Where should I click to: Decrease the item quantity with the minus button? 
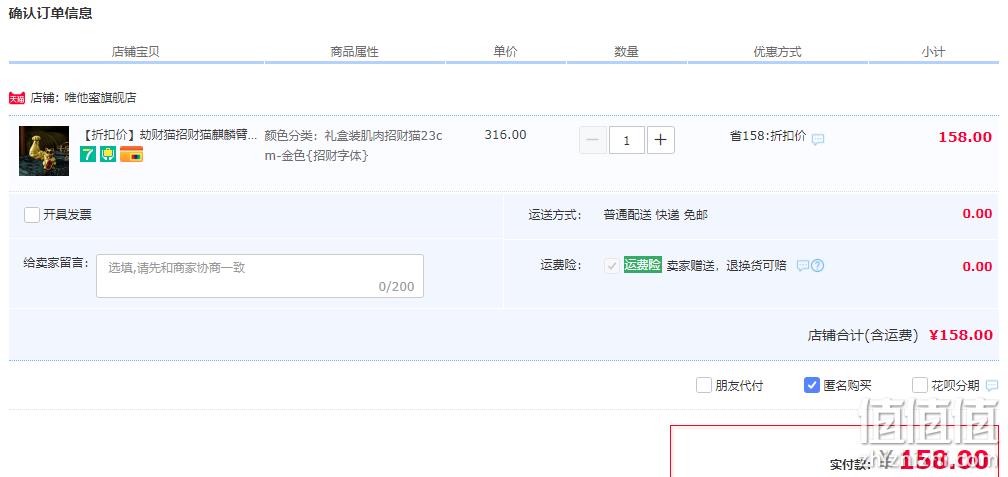click(x=593, y=140)
